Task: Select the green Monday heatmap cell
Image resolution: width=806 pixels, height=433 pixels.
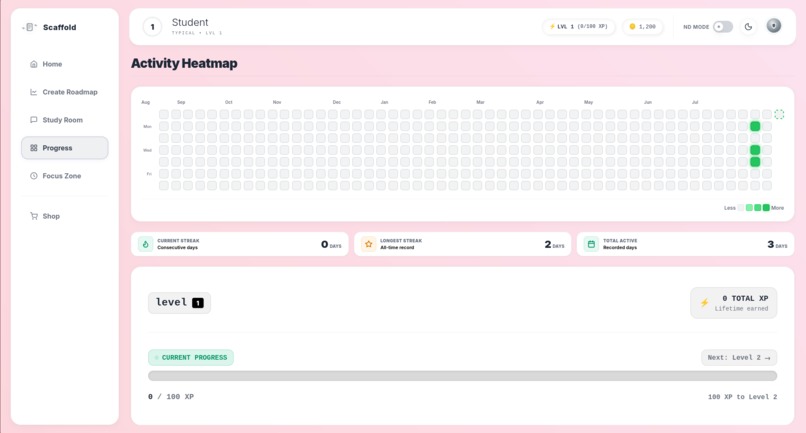Action: pyautogui.click(x=755, y=126)
